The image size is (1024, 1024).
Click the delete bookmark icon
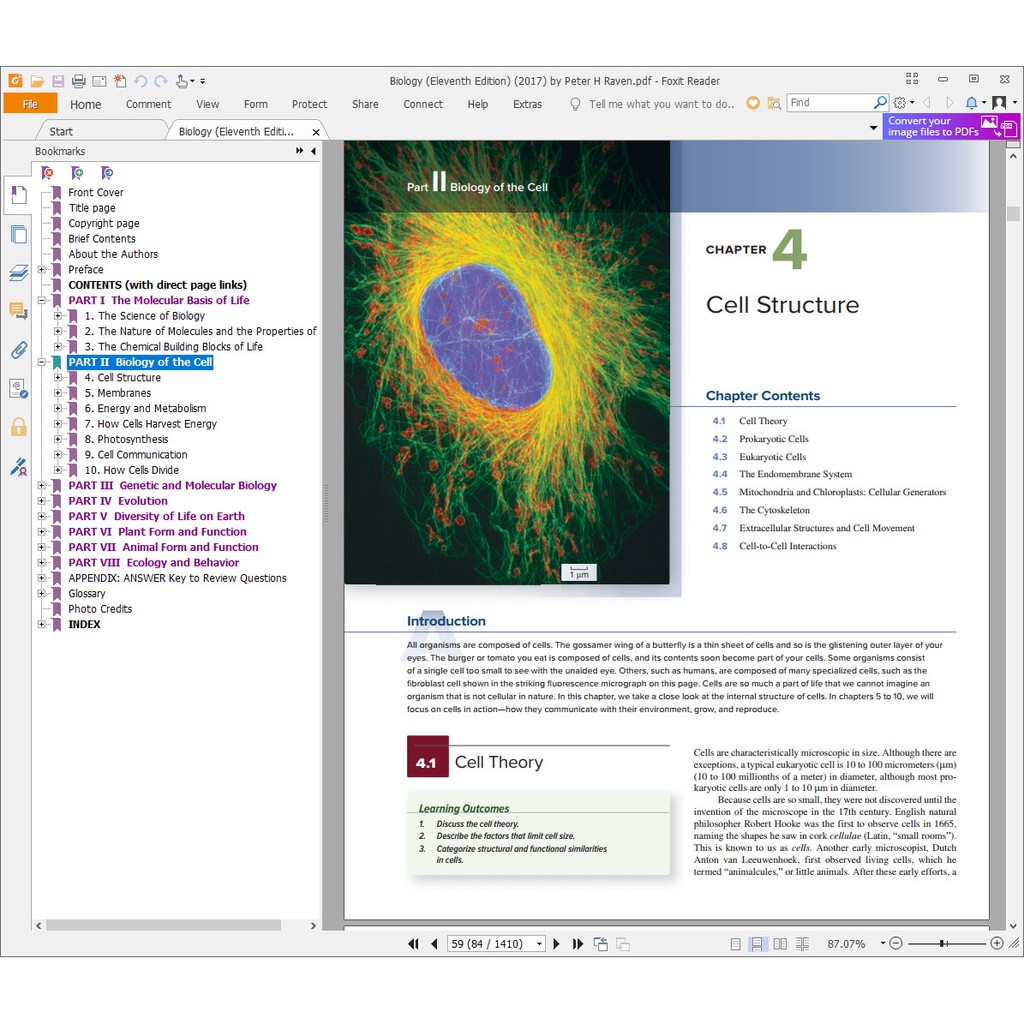47,173
